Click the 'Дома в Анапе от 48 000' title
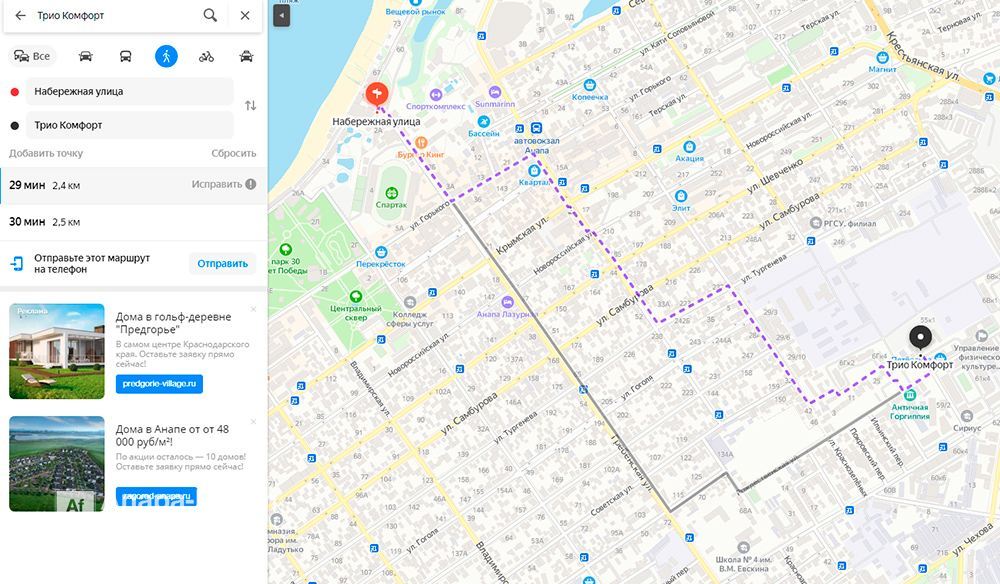1000x584 pixels. 172,435
